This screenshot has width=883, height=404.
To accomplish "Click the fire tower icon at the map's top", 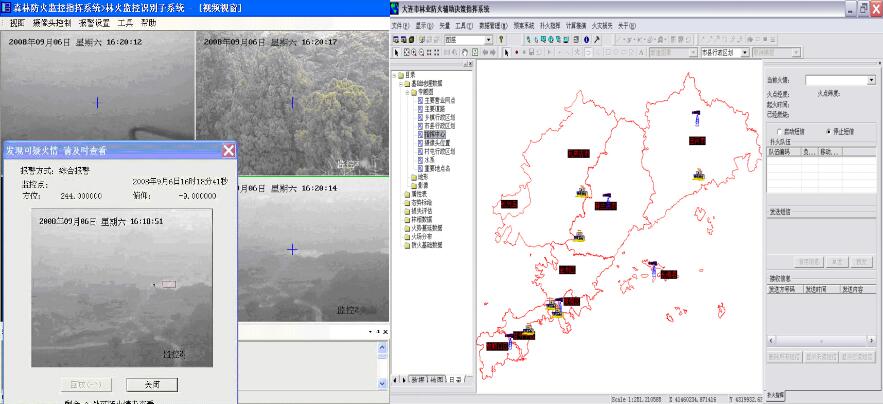I will point(696,119).
